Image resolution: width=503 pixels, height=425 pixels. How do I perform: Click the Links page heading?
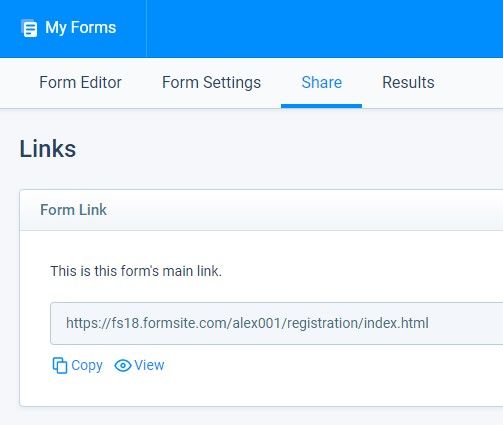48,149
